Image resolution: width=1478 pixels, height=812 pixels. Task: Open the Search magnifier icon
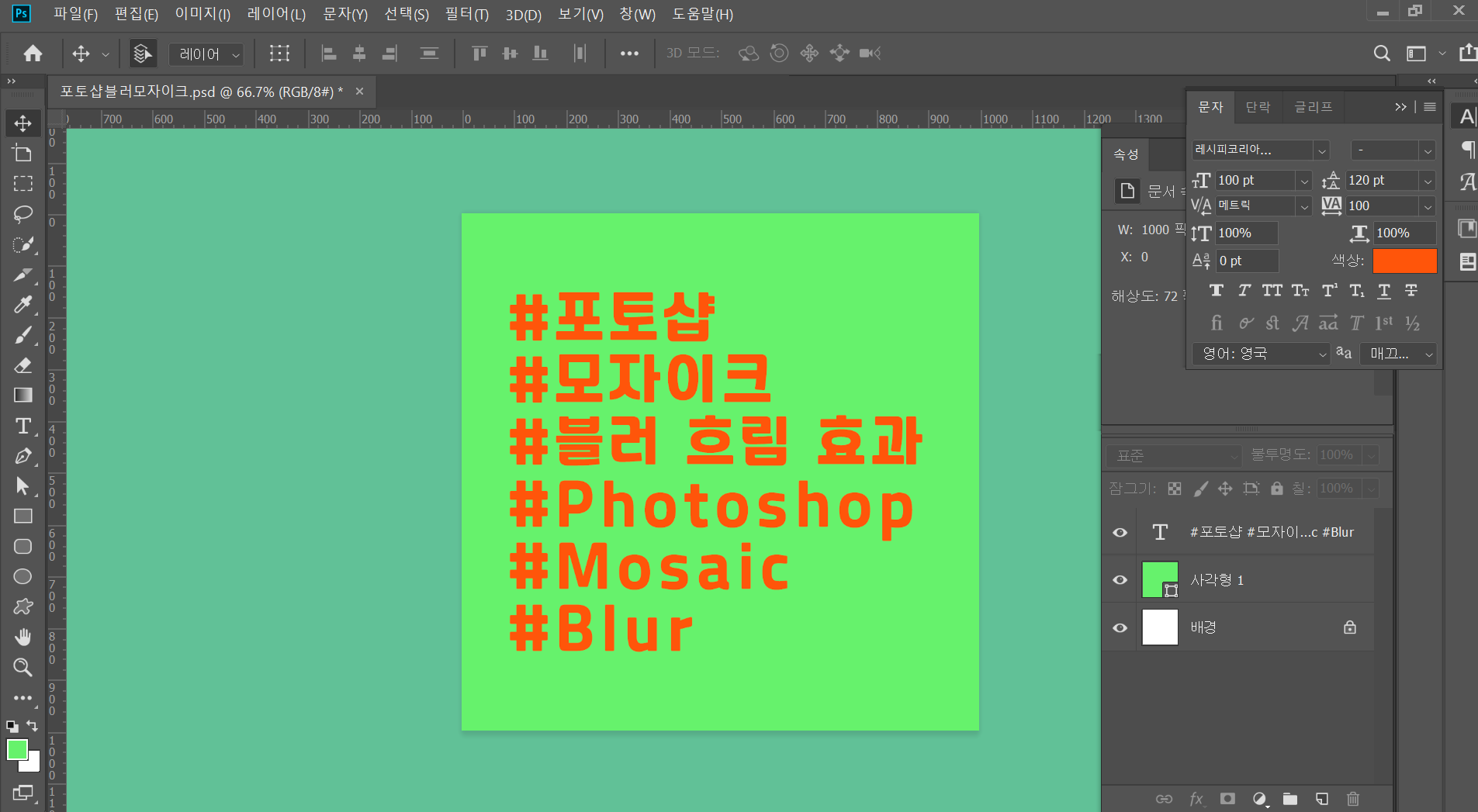coord(1381,53)
